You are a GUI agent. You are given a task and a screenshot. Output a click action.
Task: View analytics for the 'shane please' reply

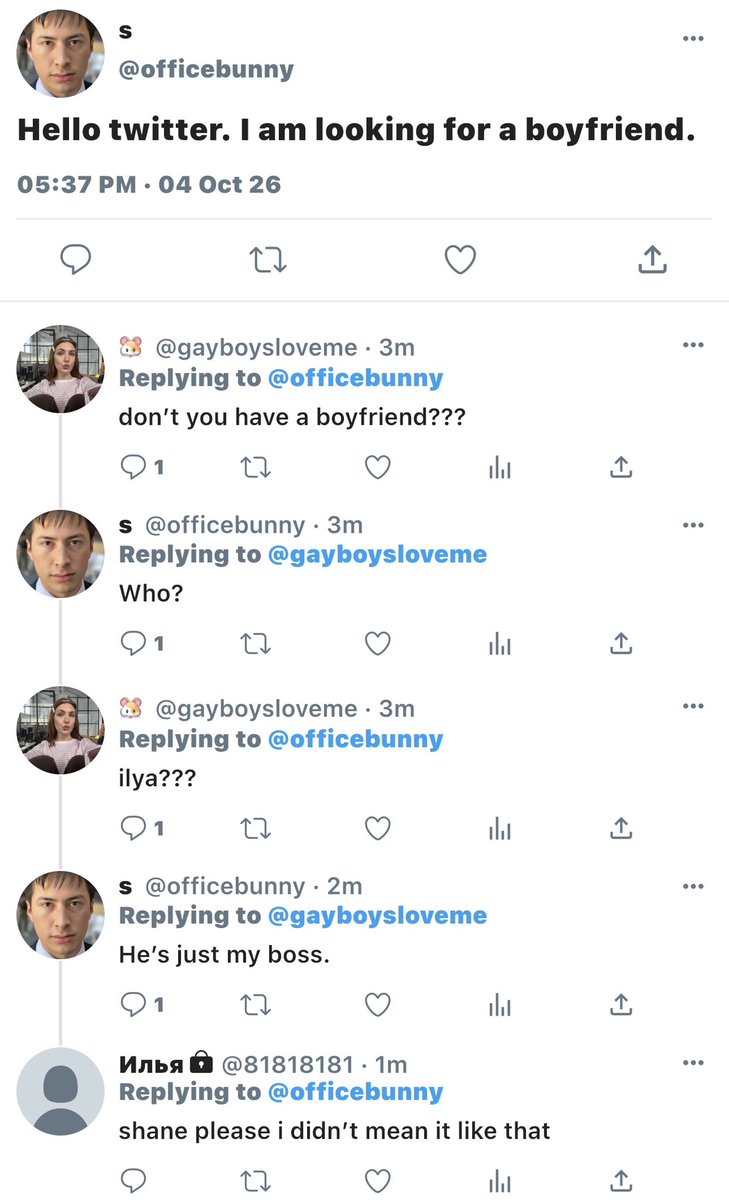[500, 1181]
